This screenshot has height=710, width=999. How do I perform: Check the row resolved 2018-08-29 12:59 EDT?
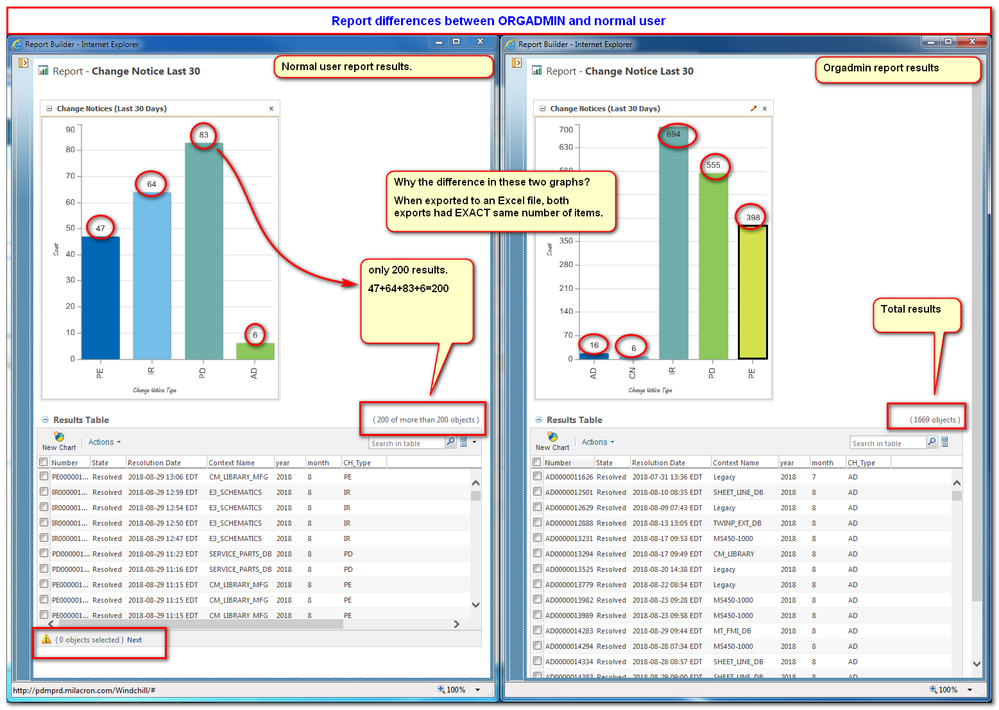pyautogui.click(x=43, y=491)
